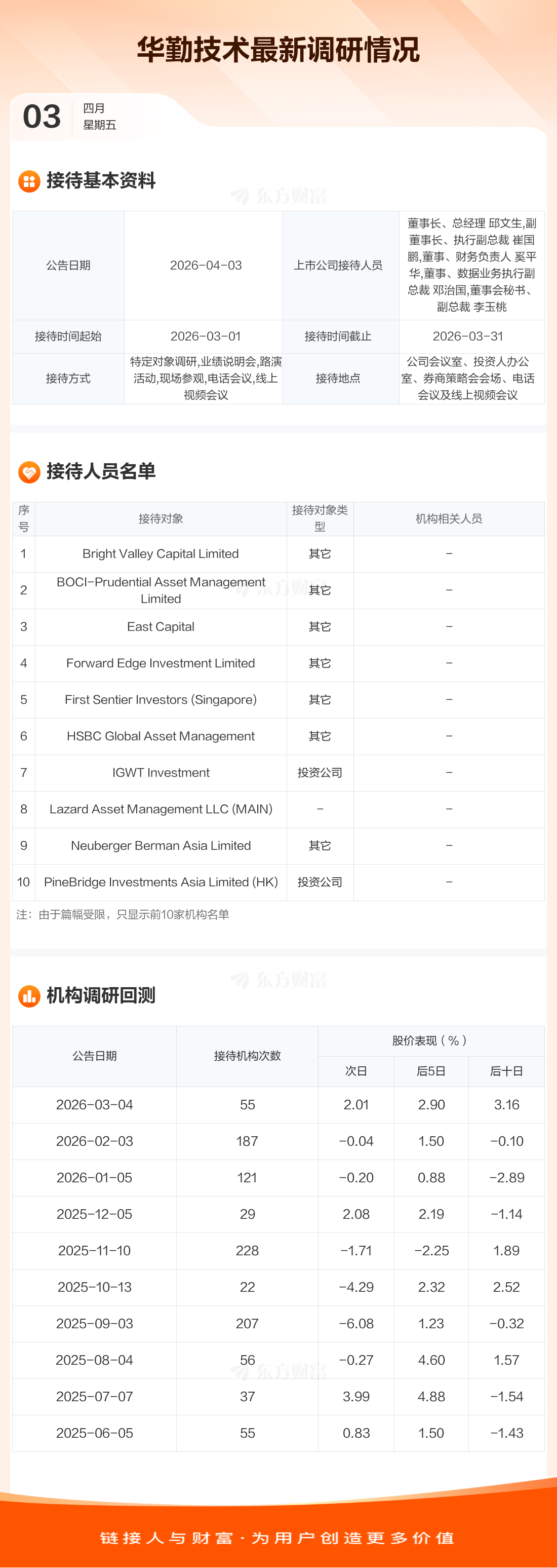Click the 接待时间截止 value 2026-03-31
Screen dimensions: 557x1568
[x=467, y=336]
